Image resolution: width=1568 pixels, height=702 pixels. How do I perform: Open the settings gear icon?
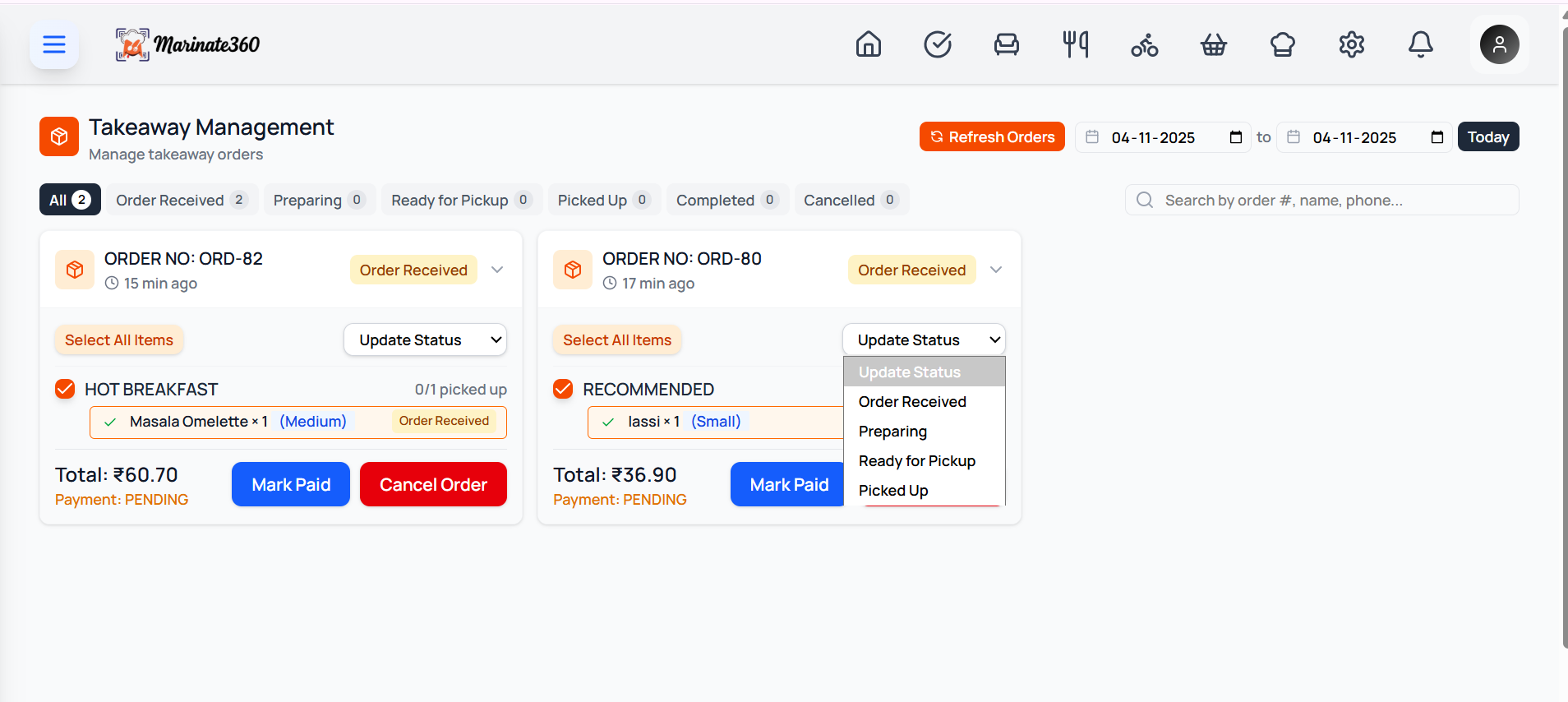point(1351,44)
